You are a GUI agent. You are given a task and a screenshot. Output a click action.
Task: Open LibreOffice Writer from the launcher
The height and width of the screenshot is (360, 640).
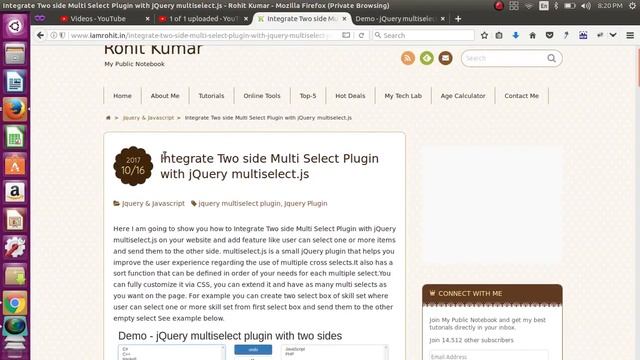[15, 82]
